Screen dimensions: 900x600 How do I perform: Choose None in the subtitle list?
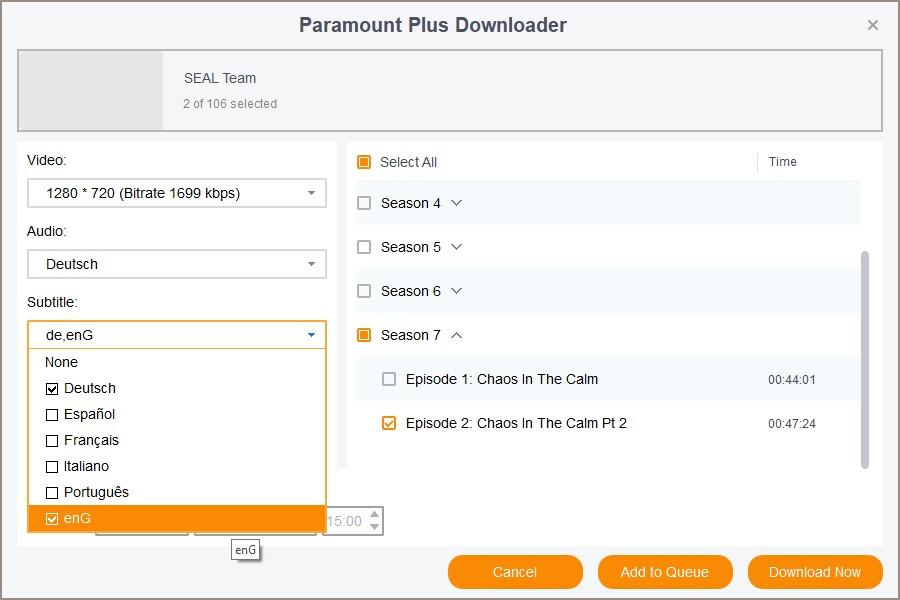62,362
